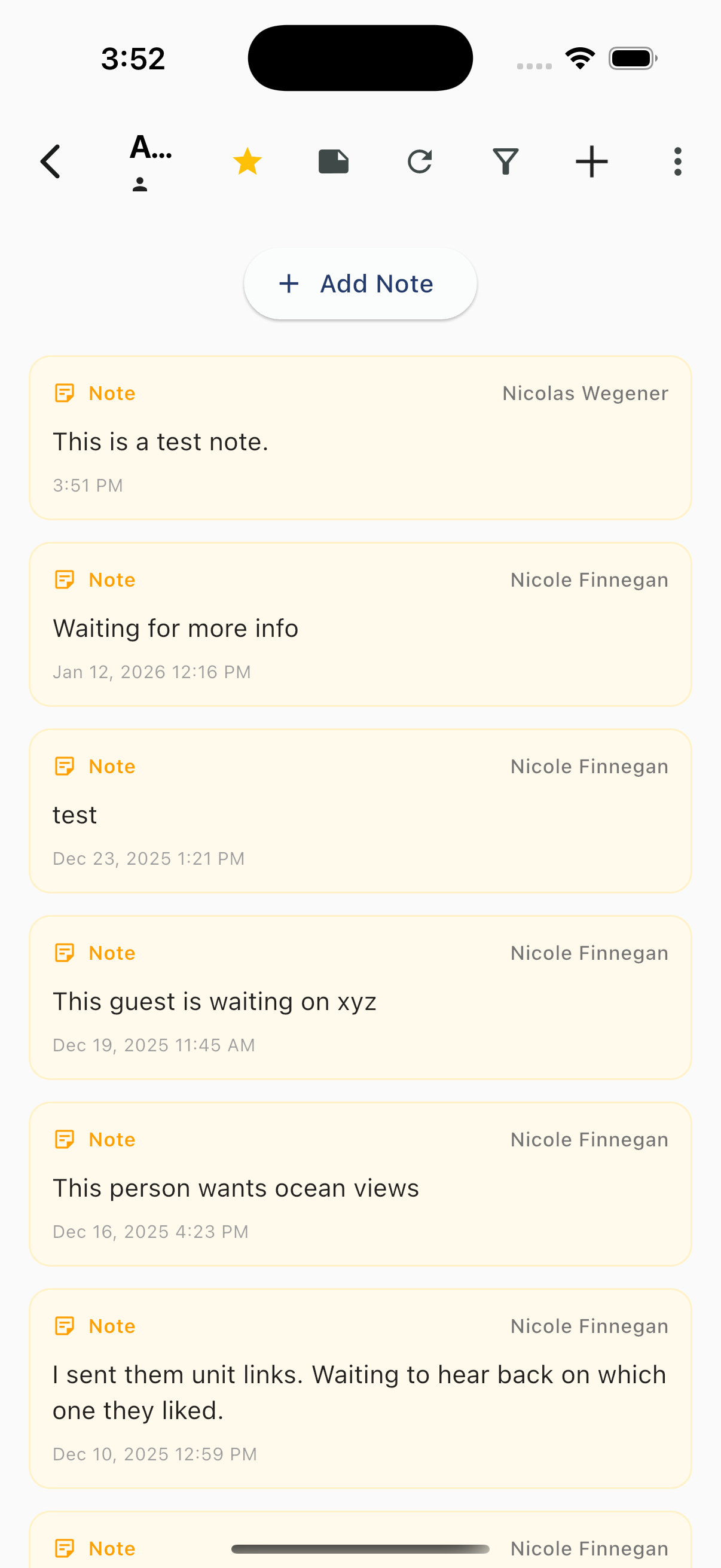Tap the plus icon in top toolbar

tap(591, 162)
